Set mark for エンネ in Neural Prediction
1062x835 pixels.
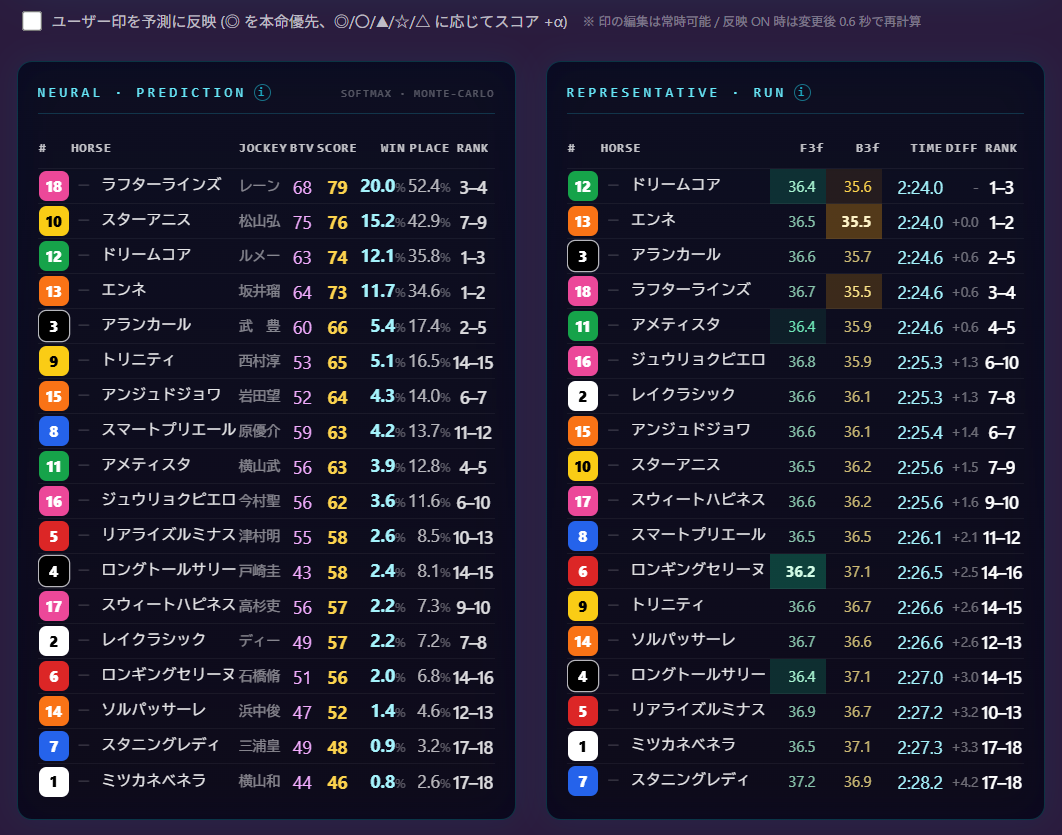tap(84, 290)
